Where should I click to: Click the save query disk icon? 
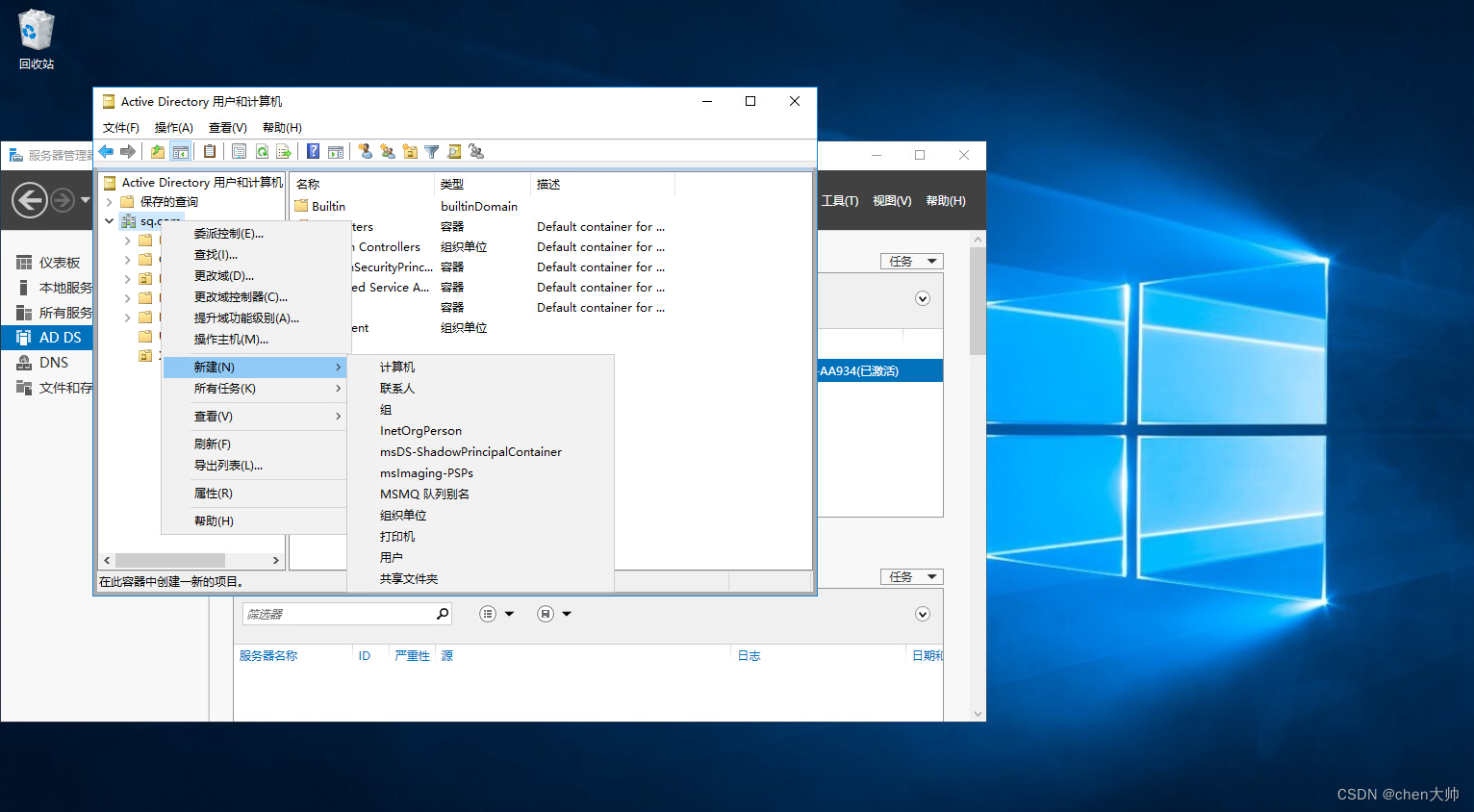[546, 614]
